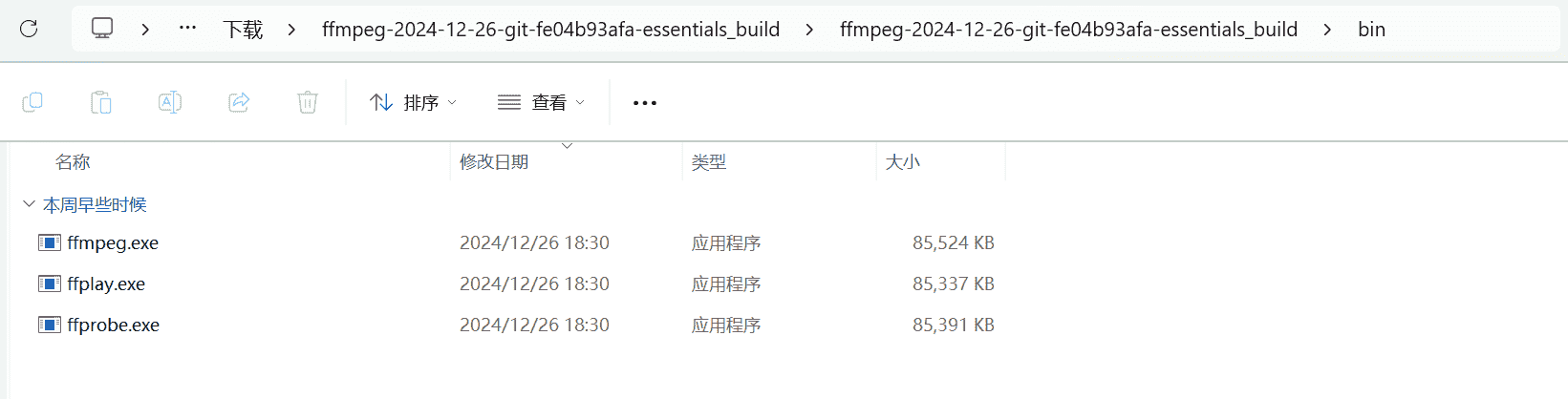Sort by 大小 column header
The width and height of the screenshot is (1568, 399).
point(903,162)
